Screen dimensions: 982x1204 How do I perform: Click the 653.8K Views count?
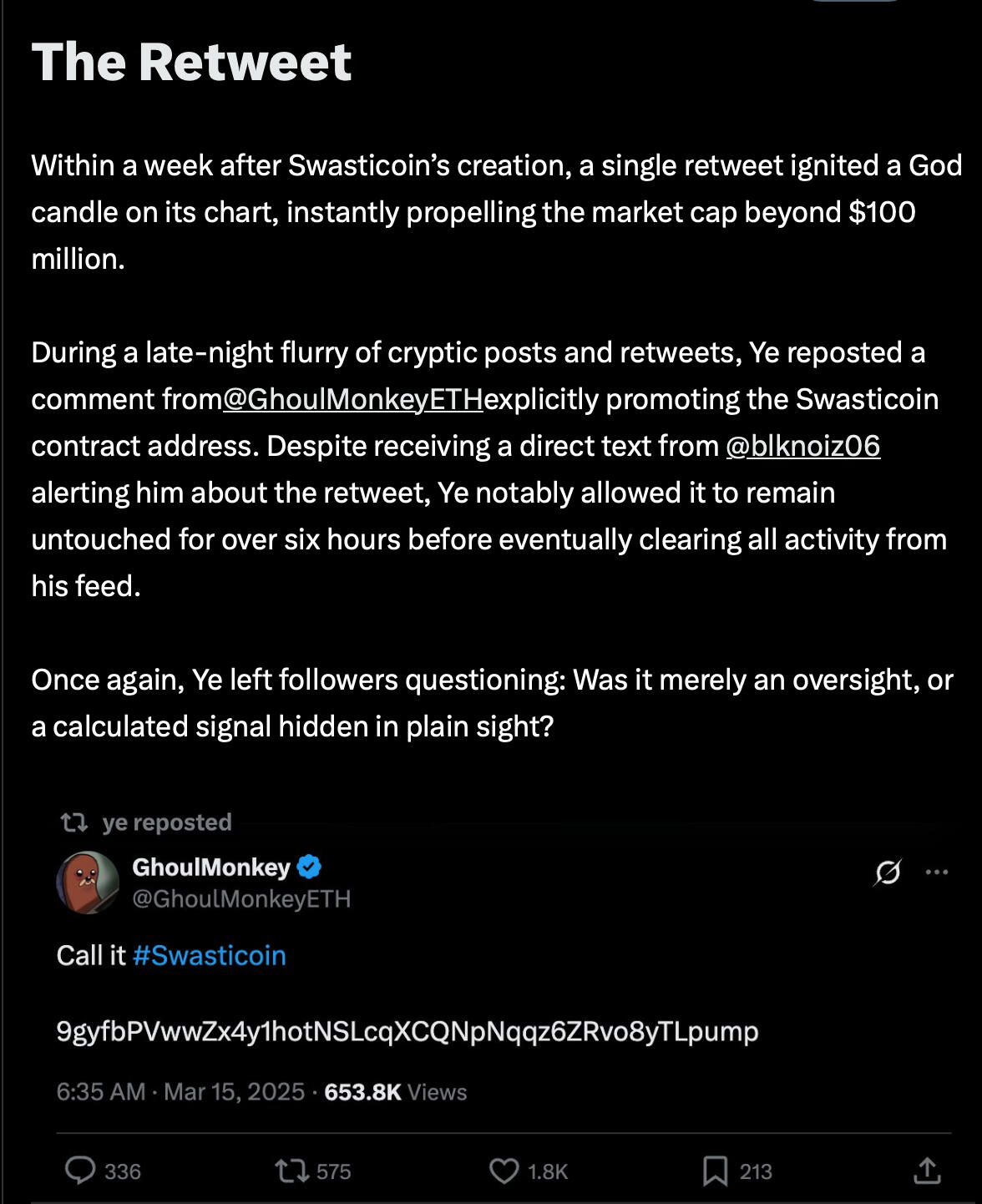point(395,1092)
